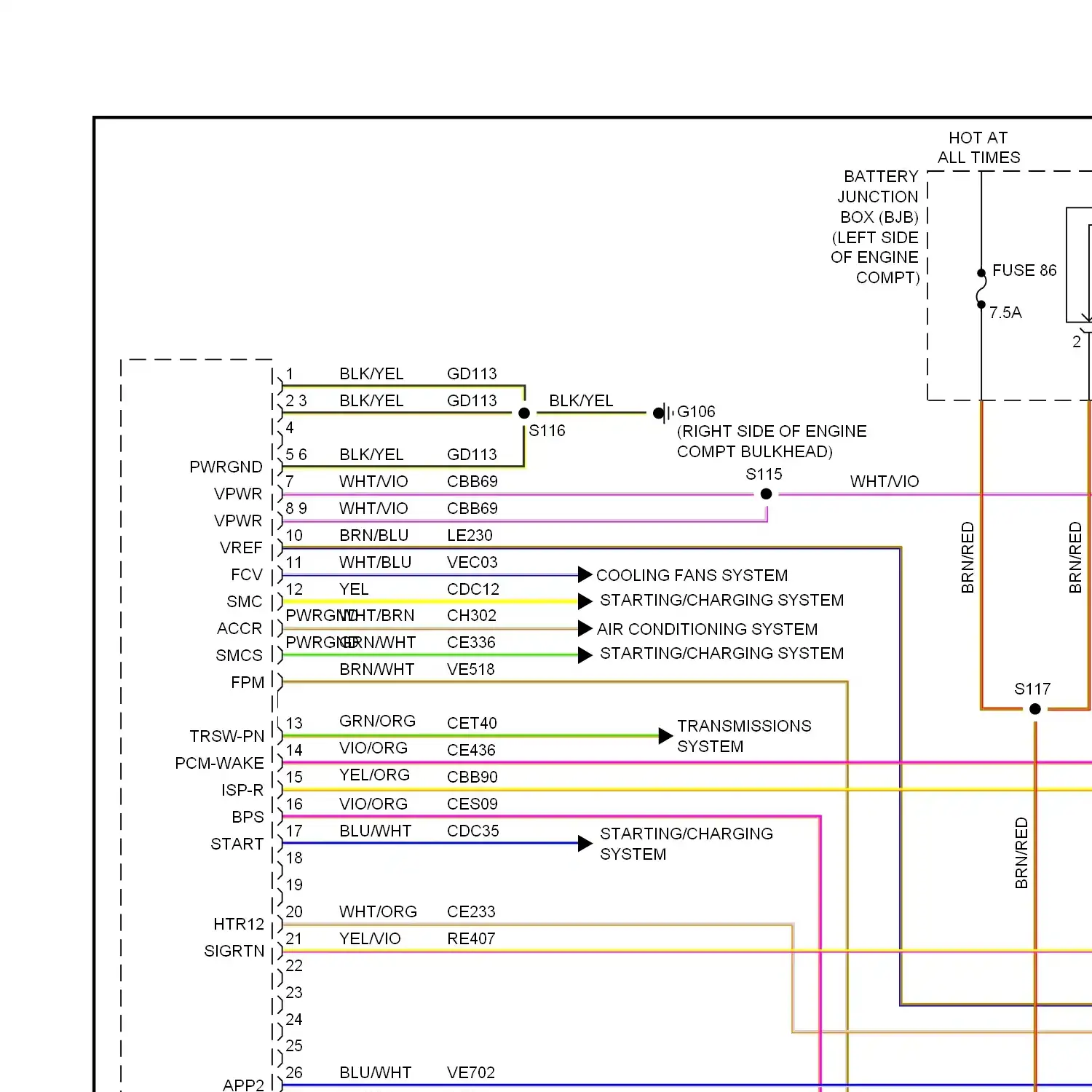The image size is (1092, 1092).
Task: Click the WHT/VIO label right of S115
Action: coord(885,481)
